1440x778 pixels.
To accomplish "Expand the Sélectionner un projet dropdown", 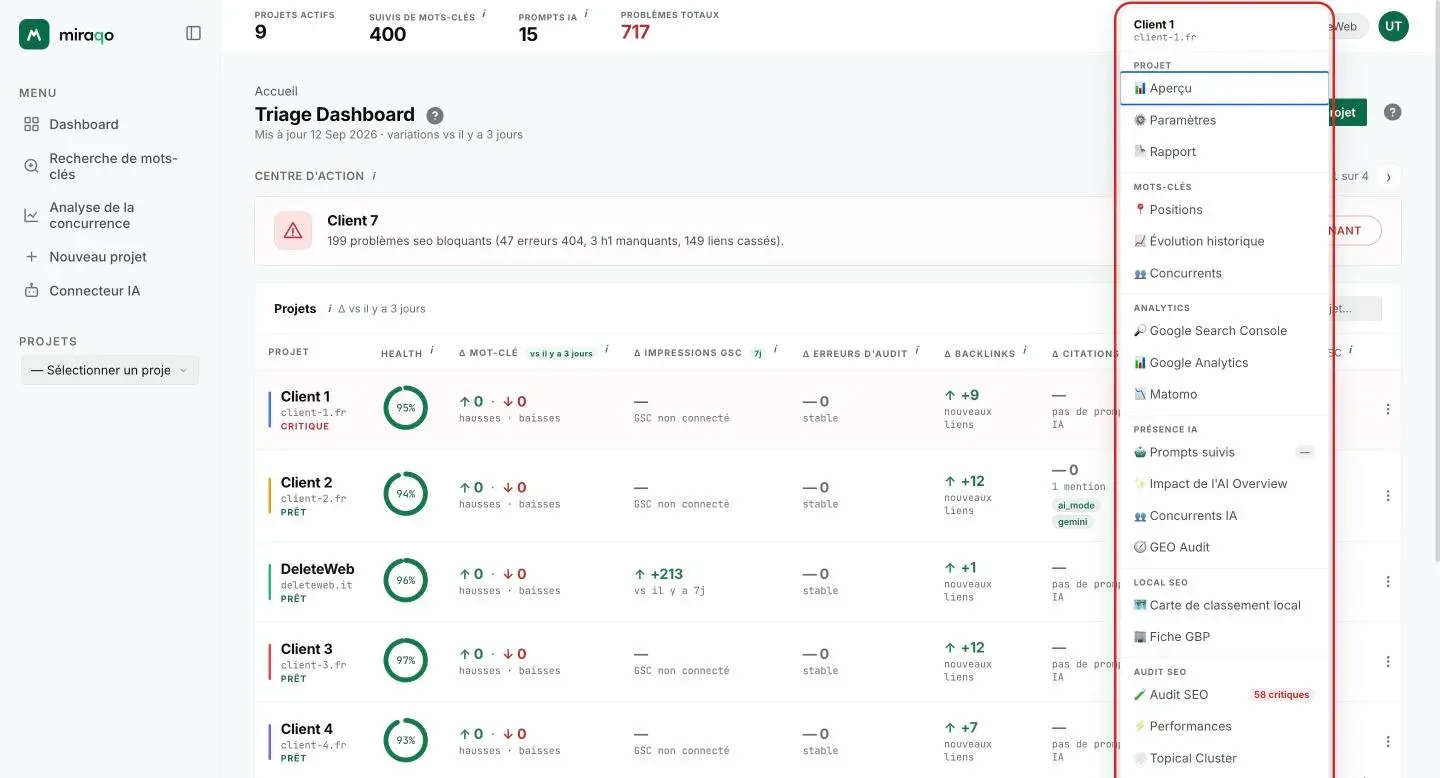I will click(x=110, y=370).
